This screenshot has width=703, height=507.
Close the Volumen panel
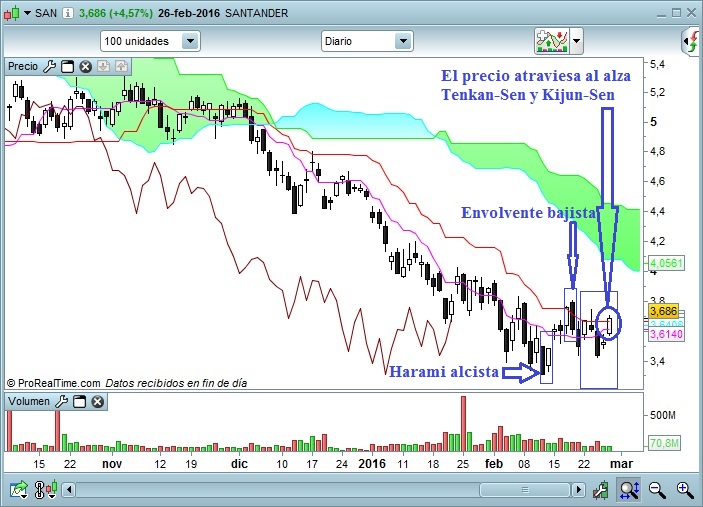point(97,401)
